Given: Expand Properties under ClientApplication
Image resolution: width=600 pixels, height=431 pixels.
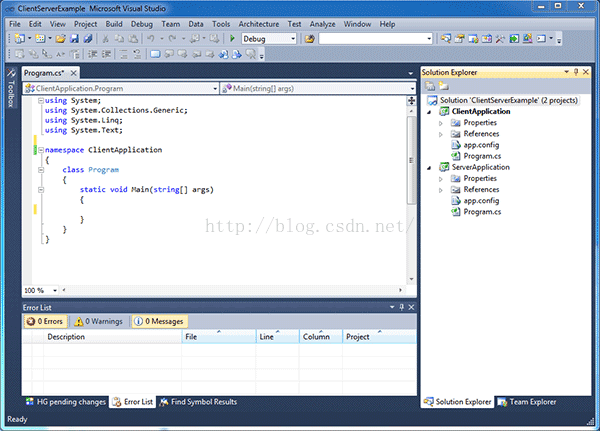Looking at the screenshot, I should point(441,123).
